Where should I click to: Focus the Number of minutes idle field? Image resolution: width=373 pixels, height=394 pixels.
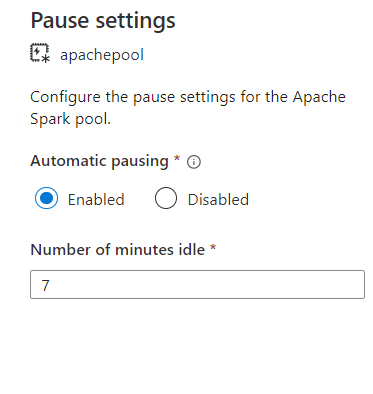click(x=197, y=285)
